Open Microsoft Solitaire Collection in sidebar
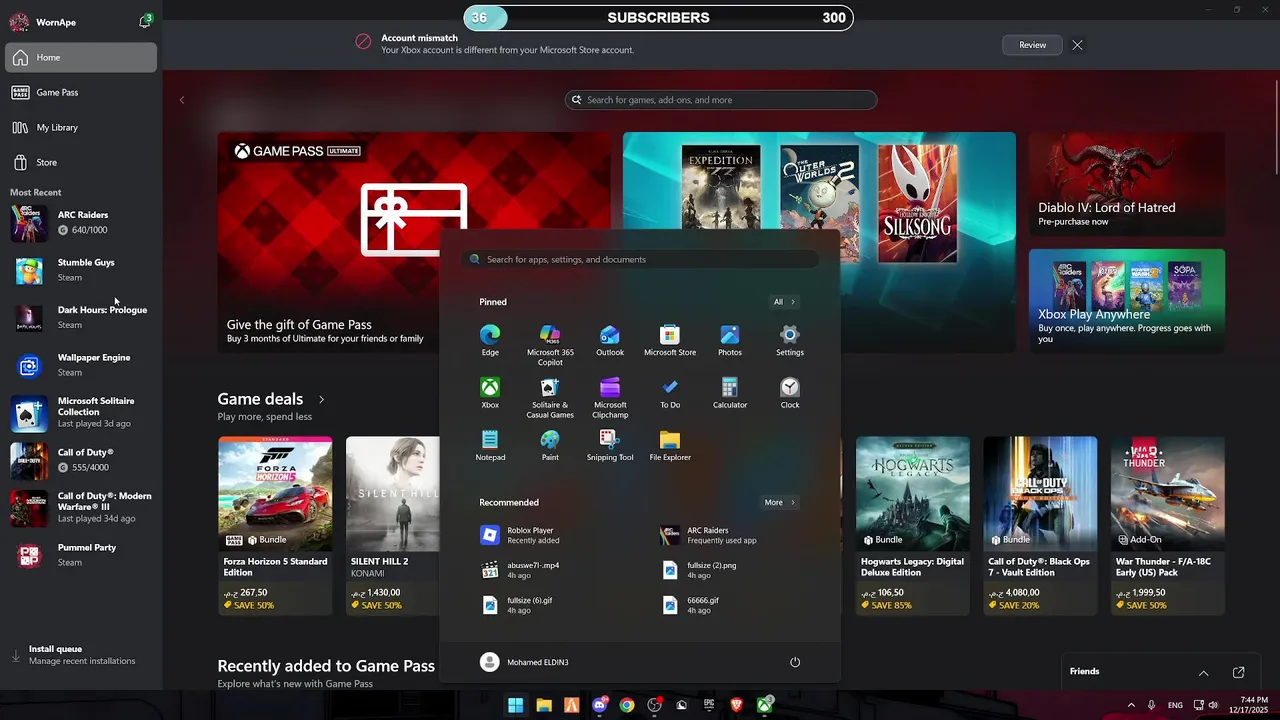The image size is (1280, 720). 81,412
